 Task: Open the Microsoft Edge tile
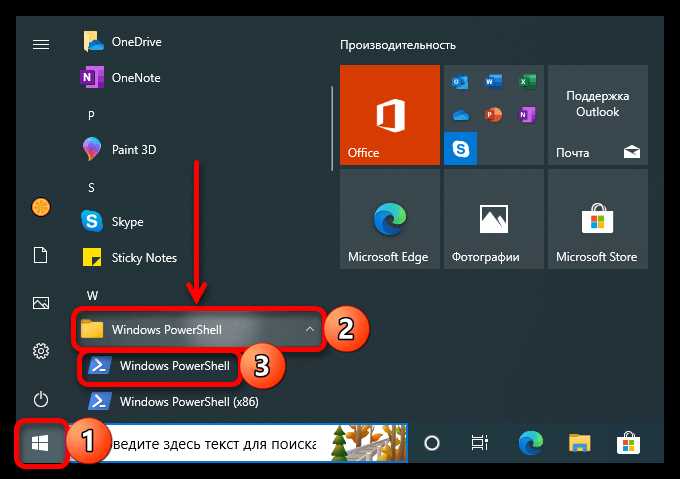(390, 219)
